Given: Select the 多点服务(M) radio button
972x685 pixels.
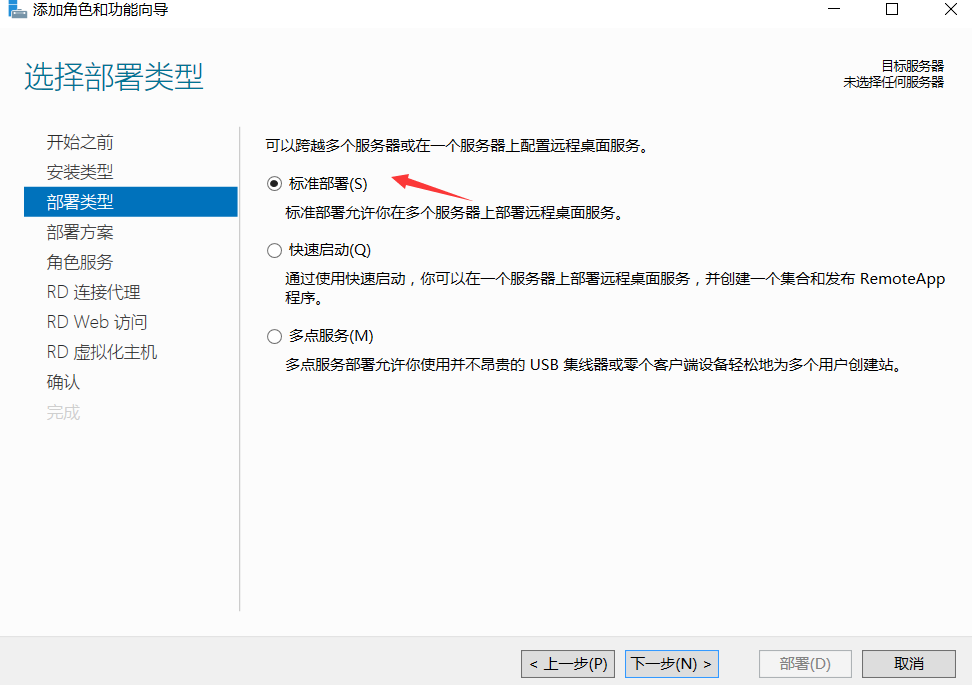Looking at the screenshot, I should click(x=275, y=336).
